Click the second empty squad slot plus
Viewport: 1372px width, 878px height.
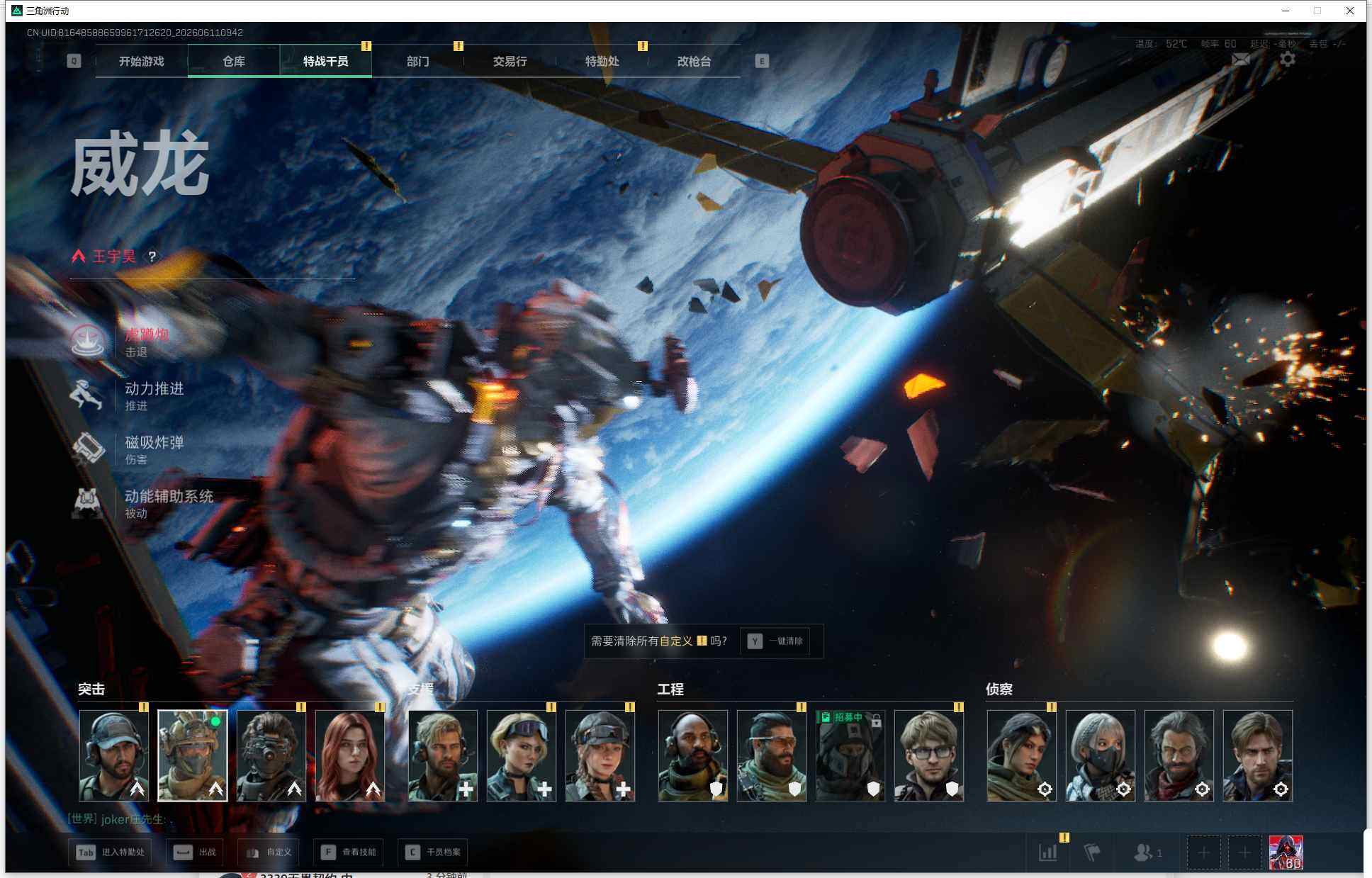pos(1244,852)
